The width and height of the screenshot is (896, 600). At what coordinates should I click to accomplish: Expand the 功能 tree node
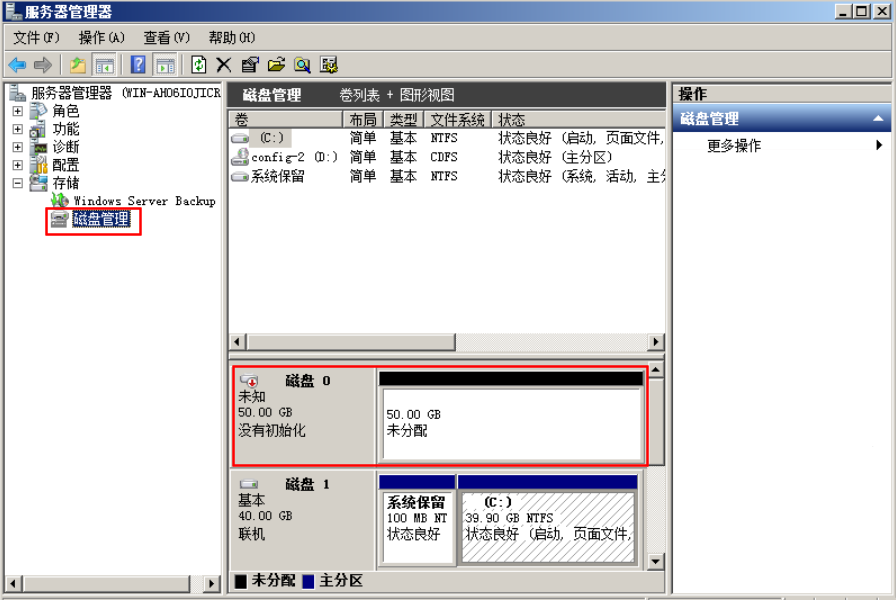pyautogui.click(x=17, y=129)
